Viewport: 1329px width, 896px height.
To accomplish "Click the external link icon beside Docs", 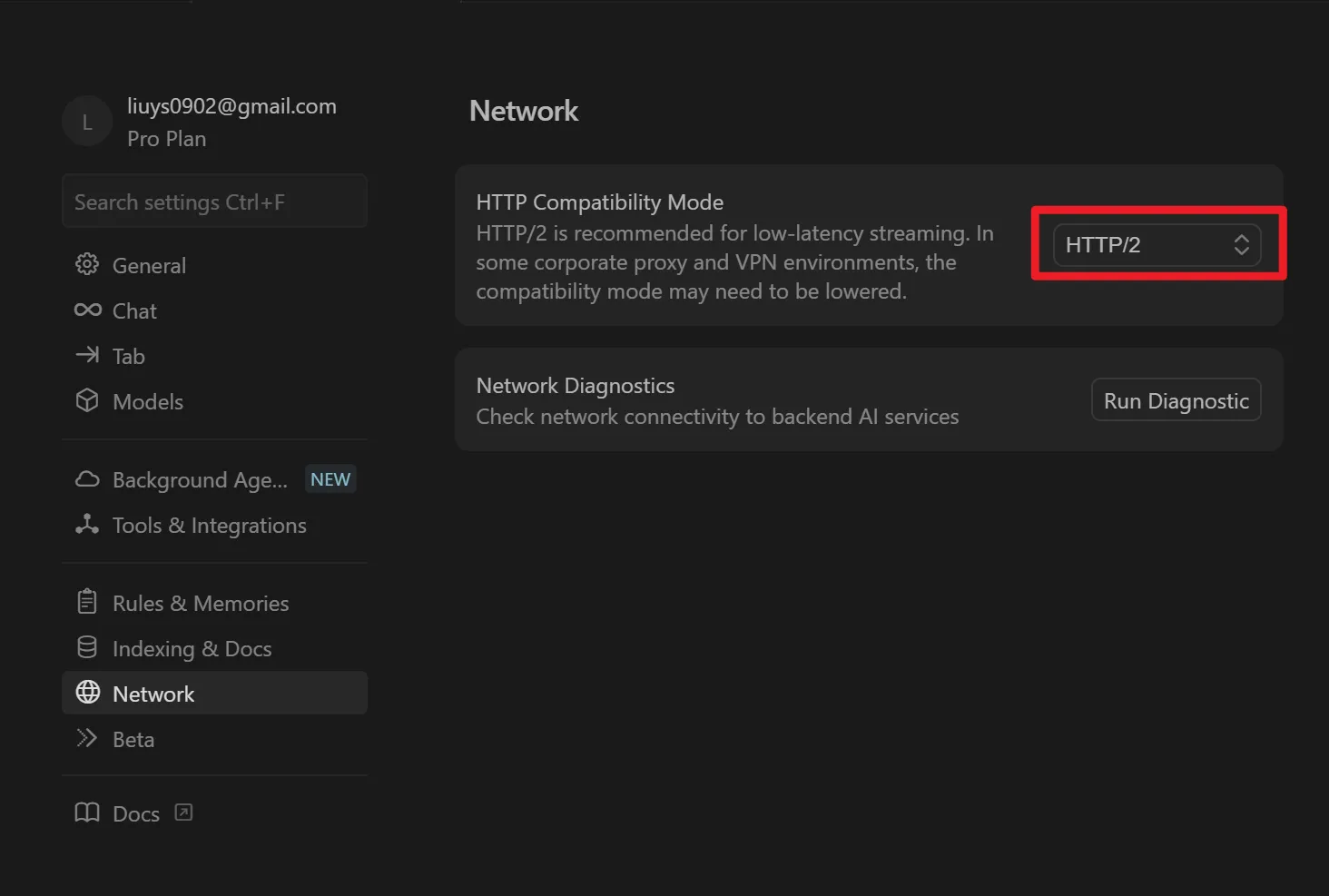I will 183,812.
